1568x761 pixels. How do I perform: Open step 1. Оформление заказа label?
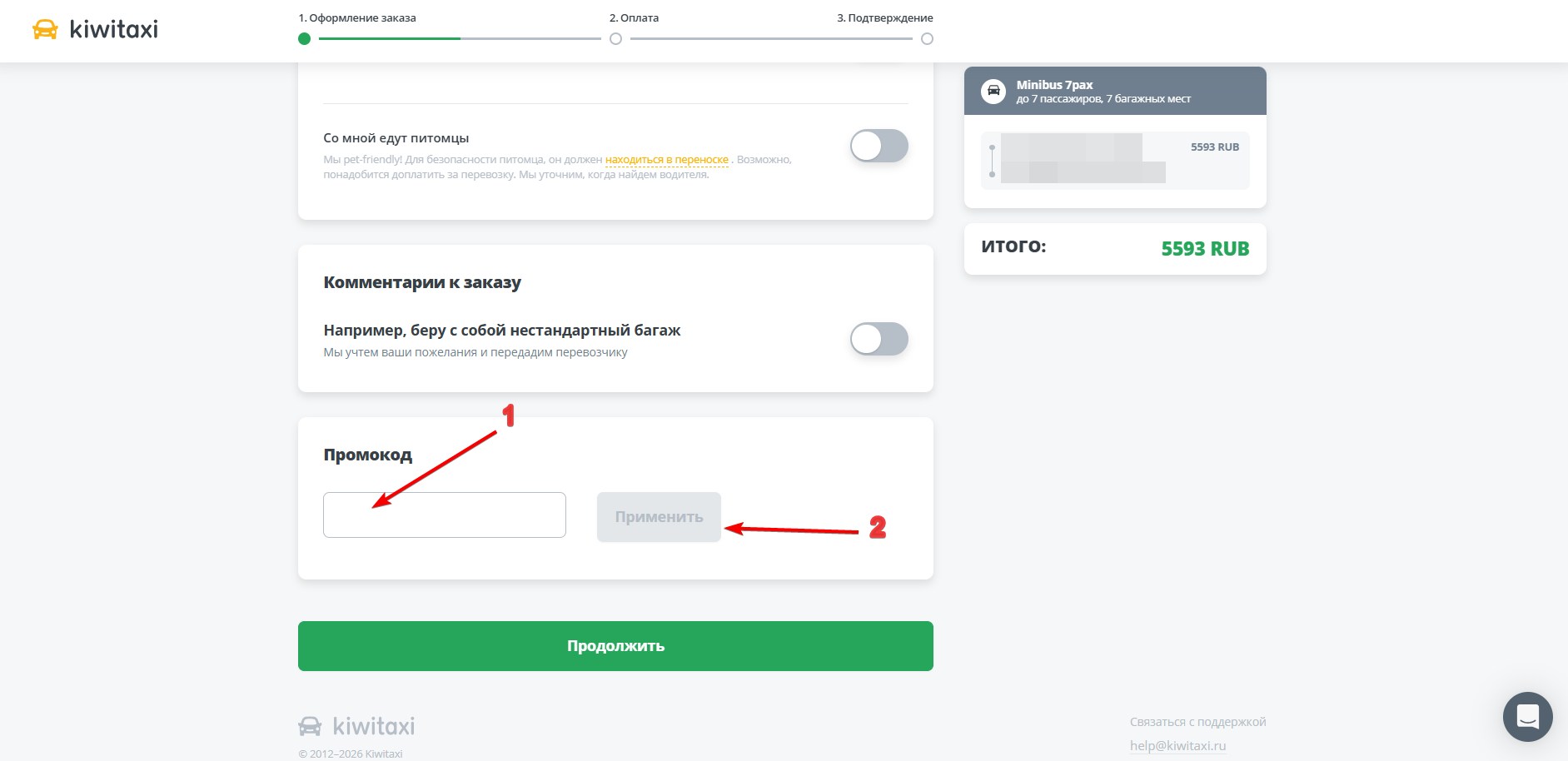pyautogui.click(x=357, y=17)
